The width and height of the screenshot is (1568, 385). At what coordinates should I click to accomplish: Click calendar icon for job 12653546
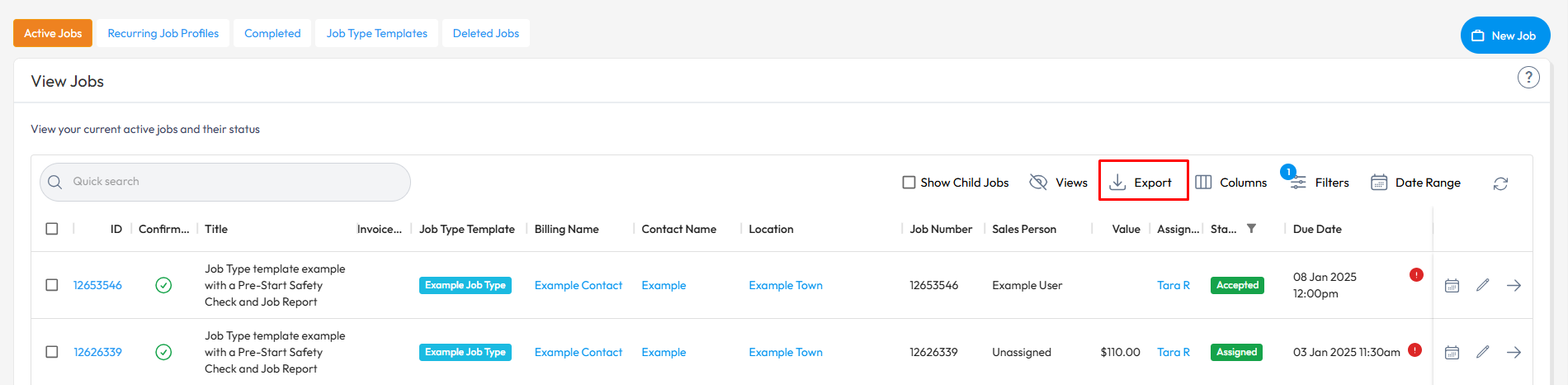coord(1452,286)
